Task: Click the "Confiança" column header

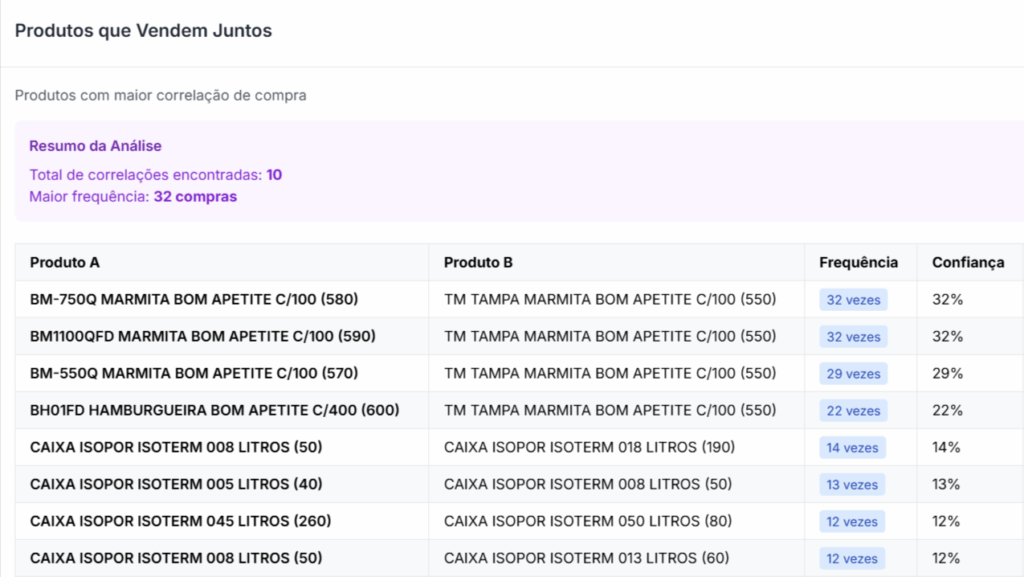Action: click(967, 262)
